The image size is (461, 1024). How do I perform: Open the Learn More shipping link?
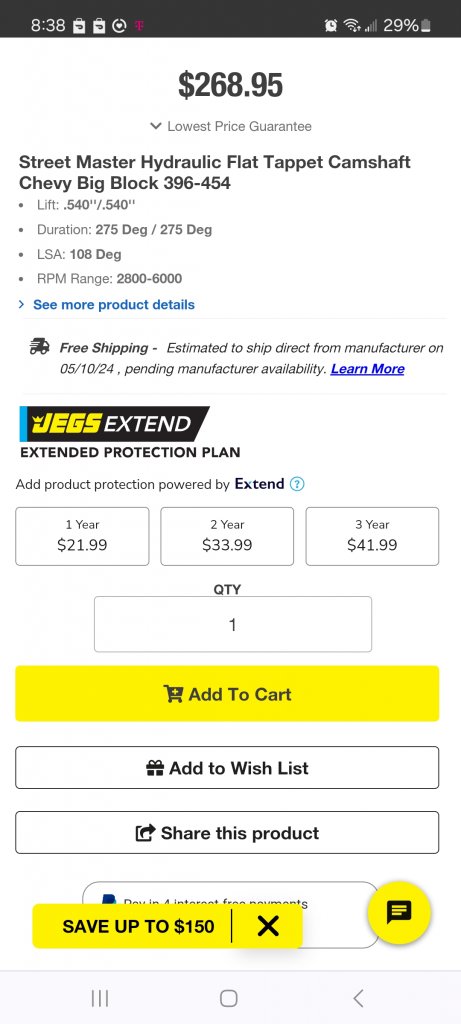coord(368,368)
